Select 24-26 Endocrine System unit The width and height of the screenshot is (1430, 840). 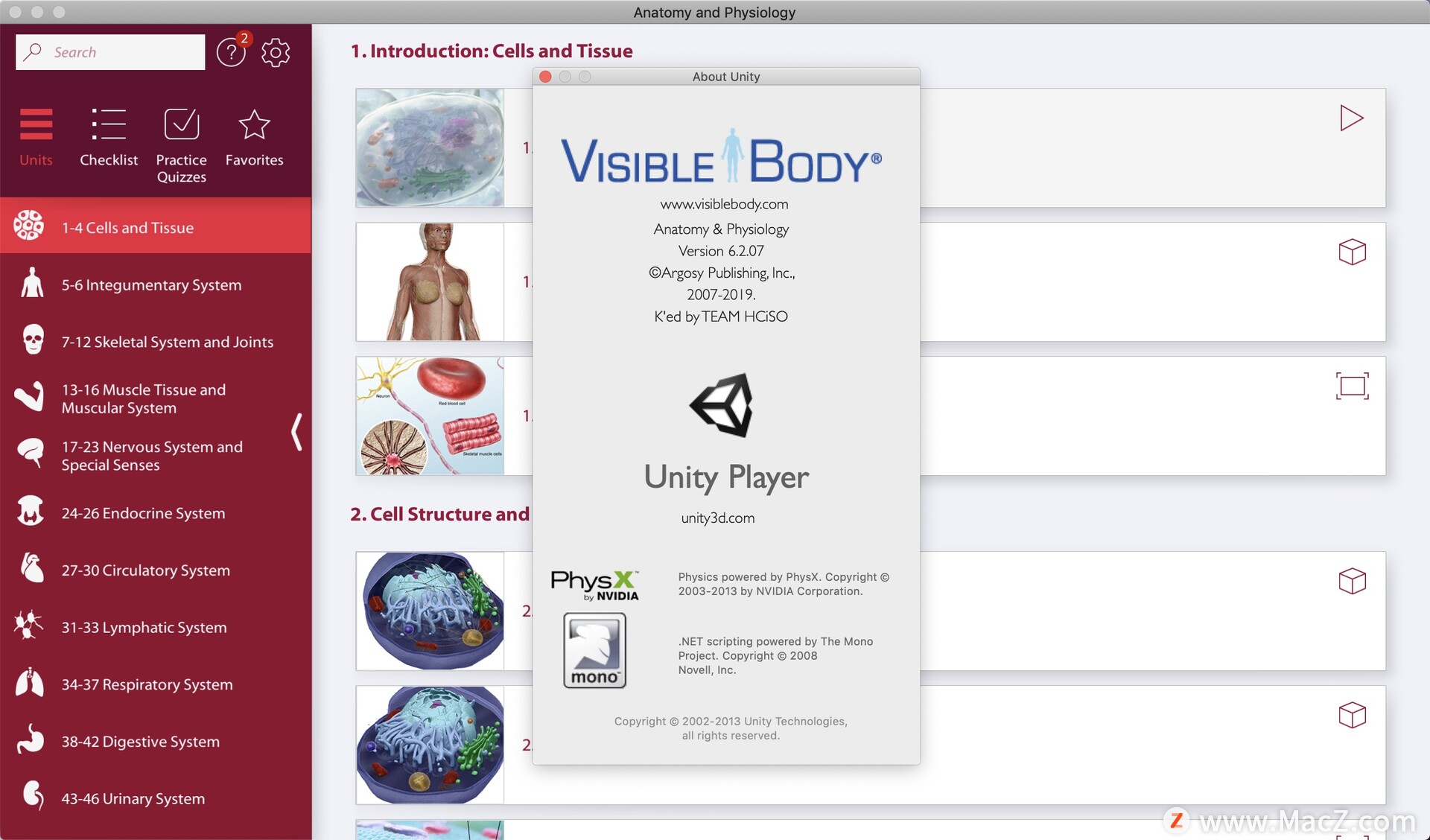pos(156,512)
